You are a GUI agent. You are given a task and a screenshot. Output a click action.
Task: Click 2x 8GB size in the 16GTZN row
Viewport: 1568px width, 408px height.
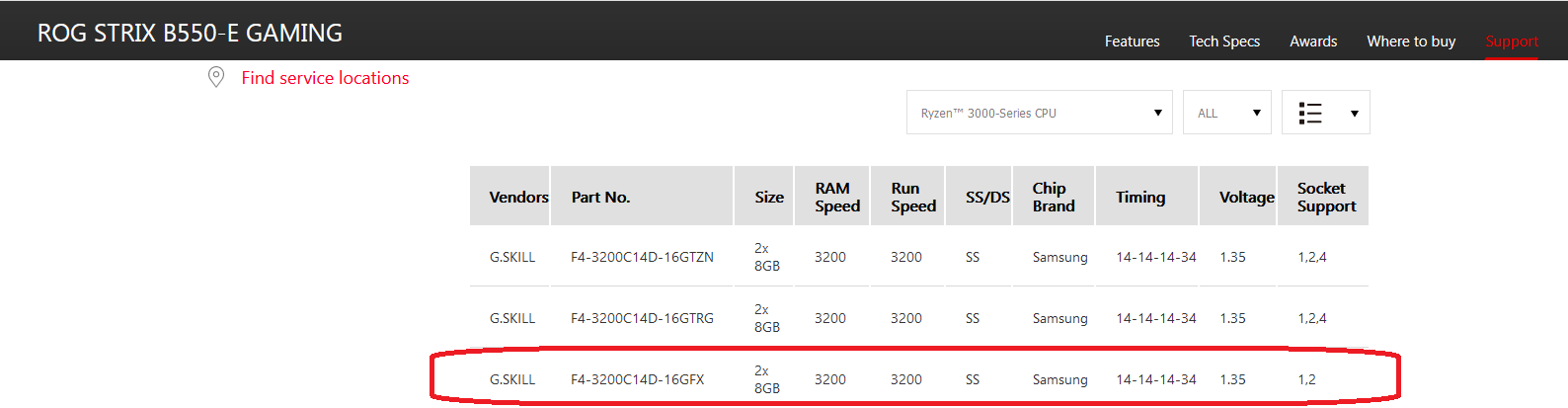[x=767, y=257]
